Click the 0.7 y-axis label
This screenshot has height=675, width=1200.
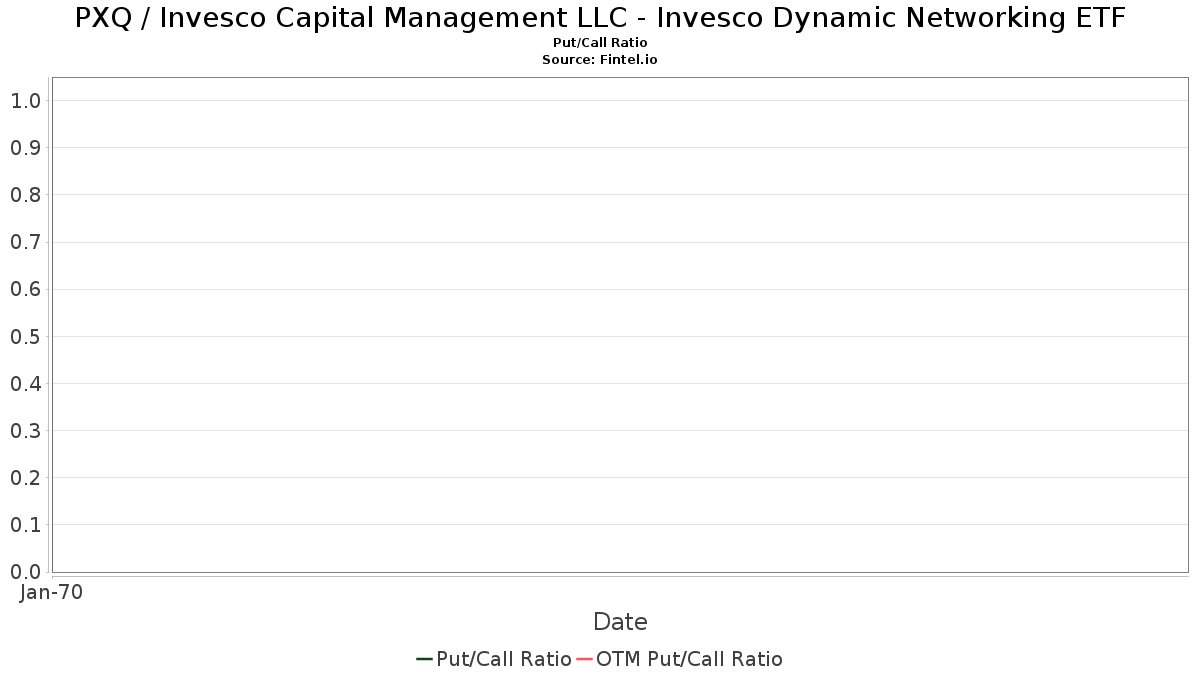pyautogui.click(x=26, y=242)
